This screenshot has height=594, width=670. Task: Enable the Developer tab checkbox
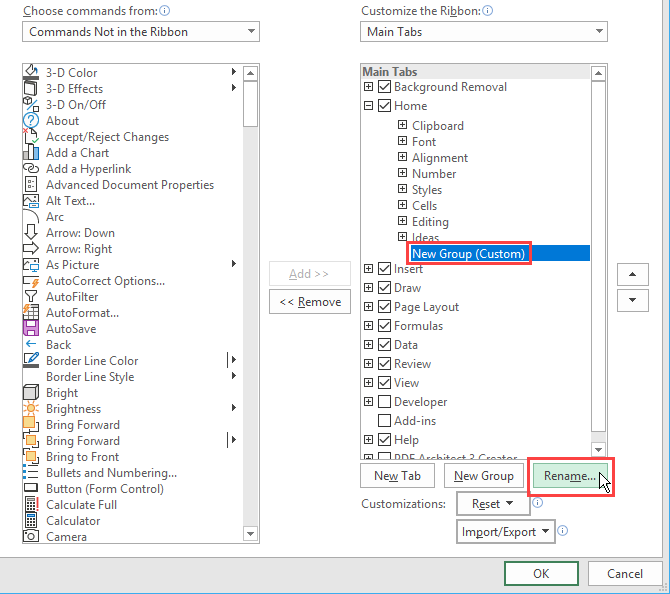pyautogui.click(x=385, y=402)
